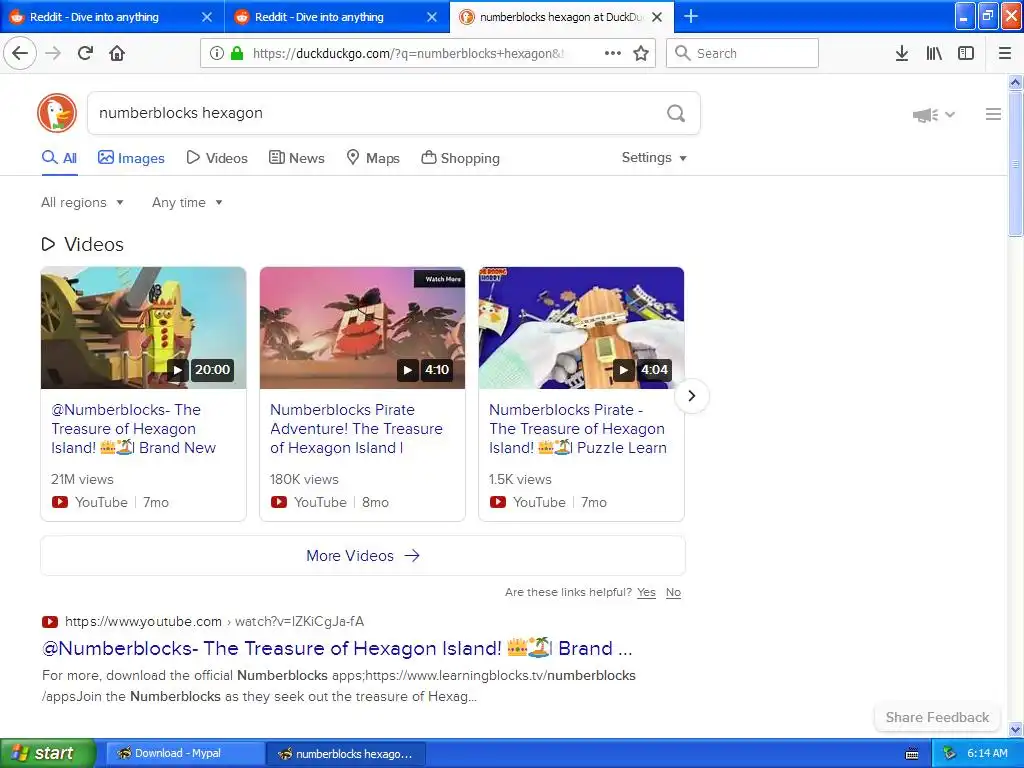Focus the browser Search box

coord(743,53)
